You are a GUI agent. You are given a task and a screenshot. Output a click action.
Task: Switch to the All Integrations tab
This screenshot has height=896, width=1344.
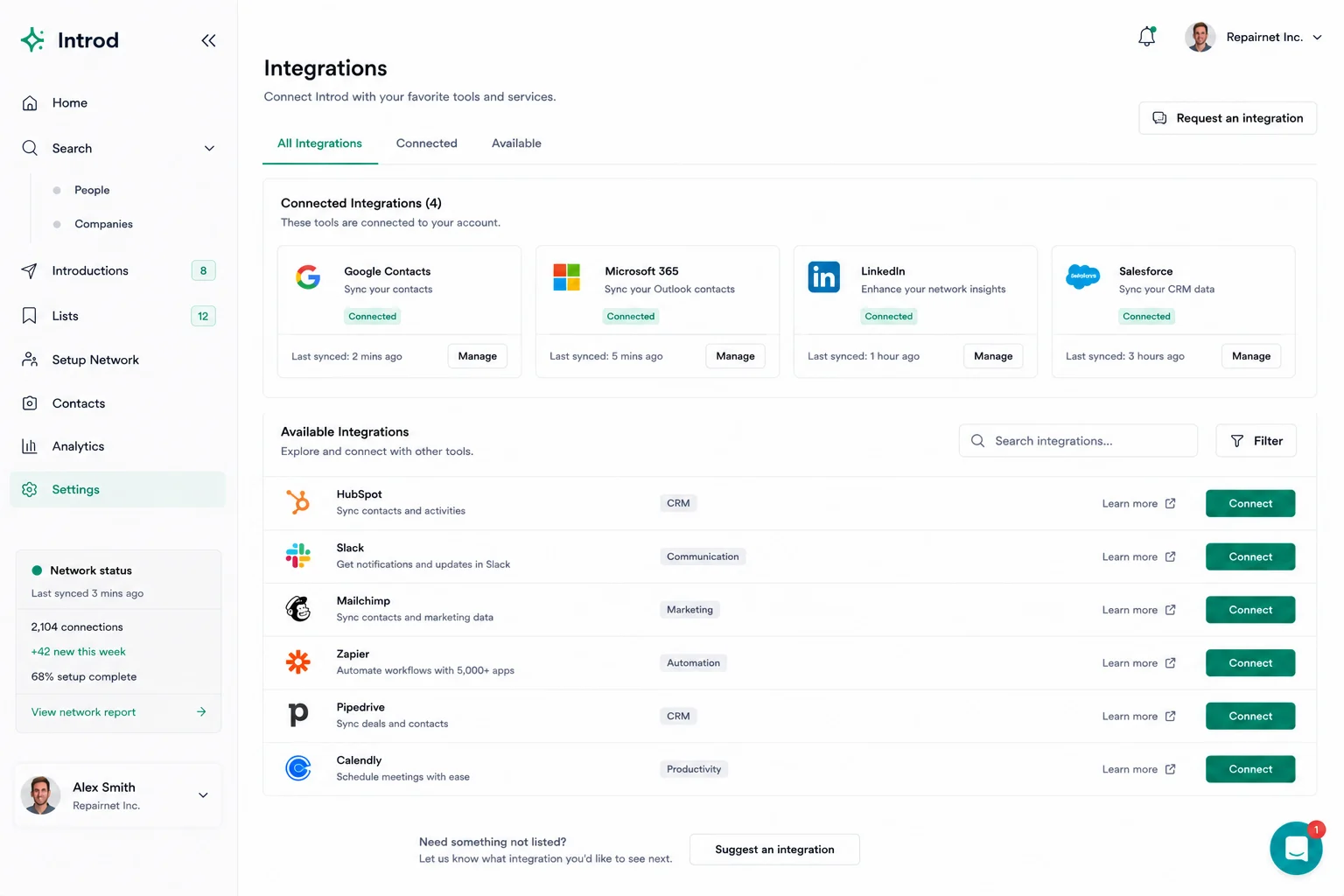(x=319, y=143)
